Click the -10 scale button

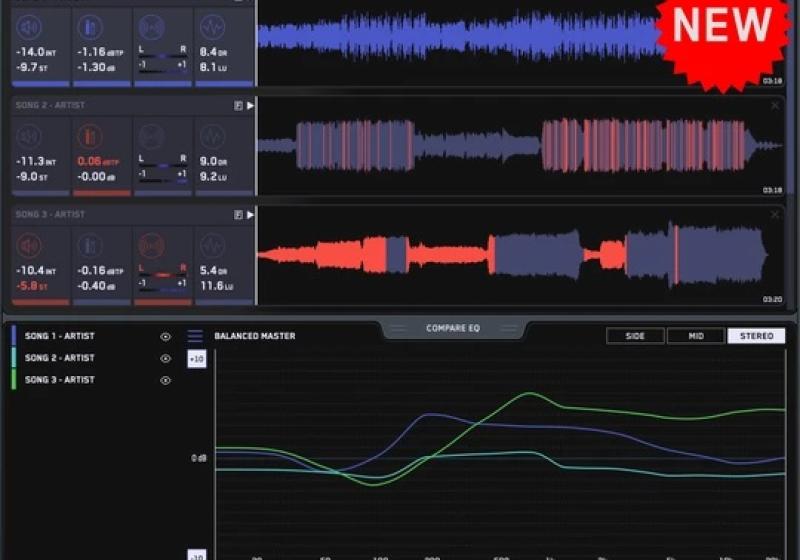(x=197, y=555)
